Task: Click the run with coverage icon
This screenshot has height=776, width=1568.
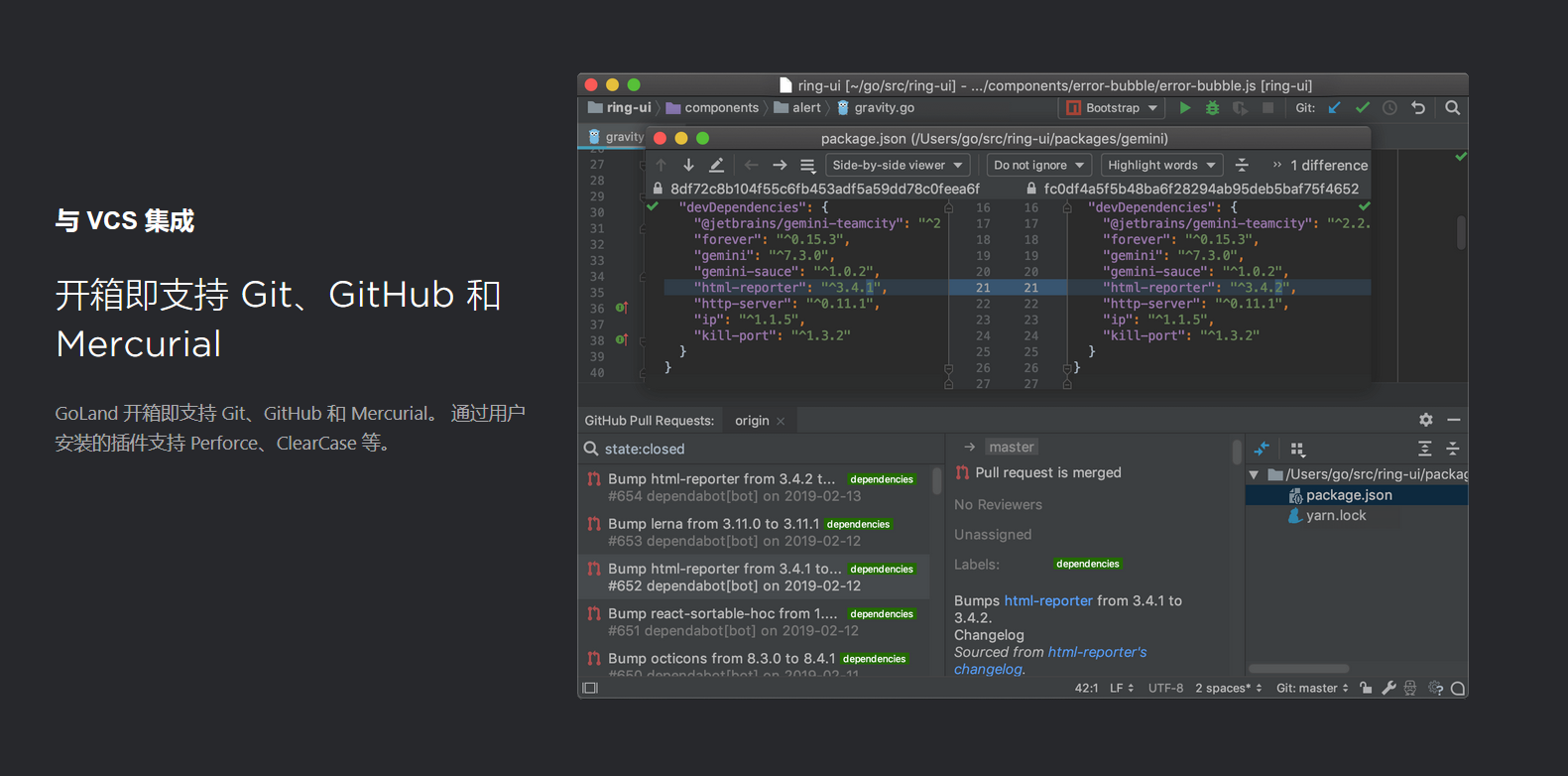Action: [x=1240, y=108]
